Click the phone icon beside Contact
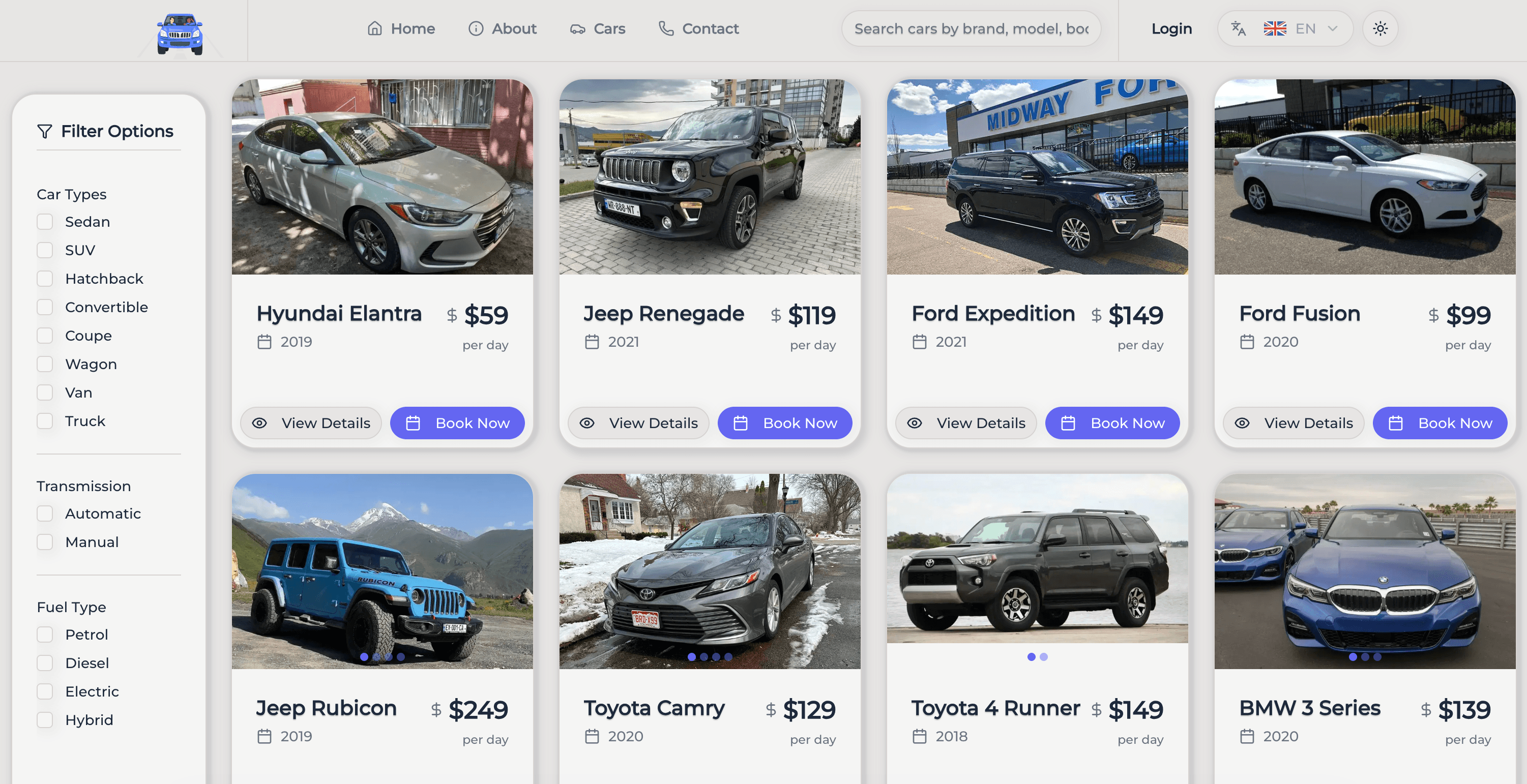 [x=666, y=28]
